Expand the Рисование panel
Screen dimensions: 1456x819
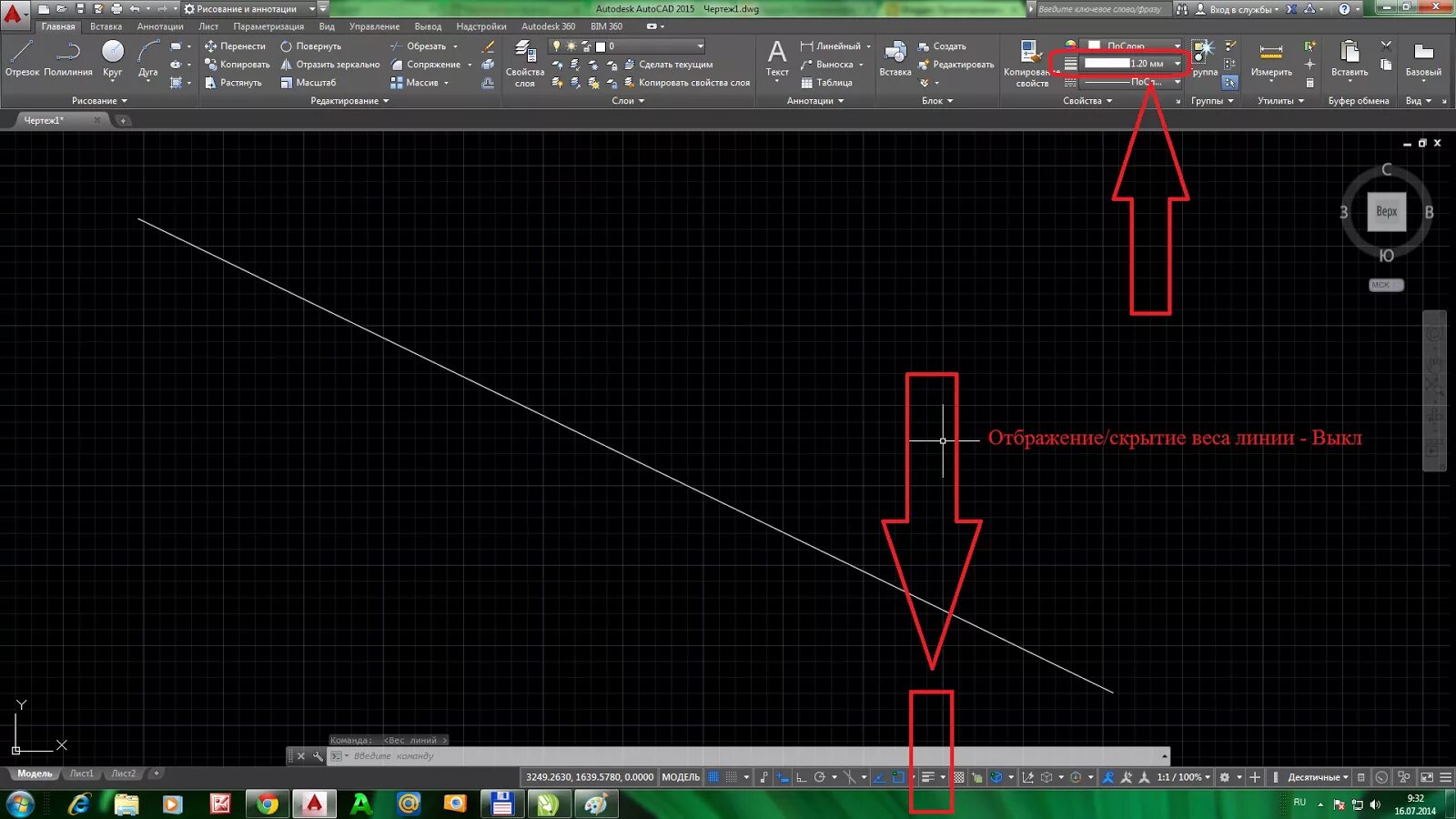click(x=99, y=101)
